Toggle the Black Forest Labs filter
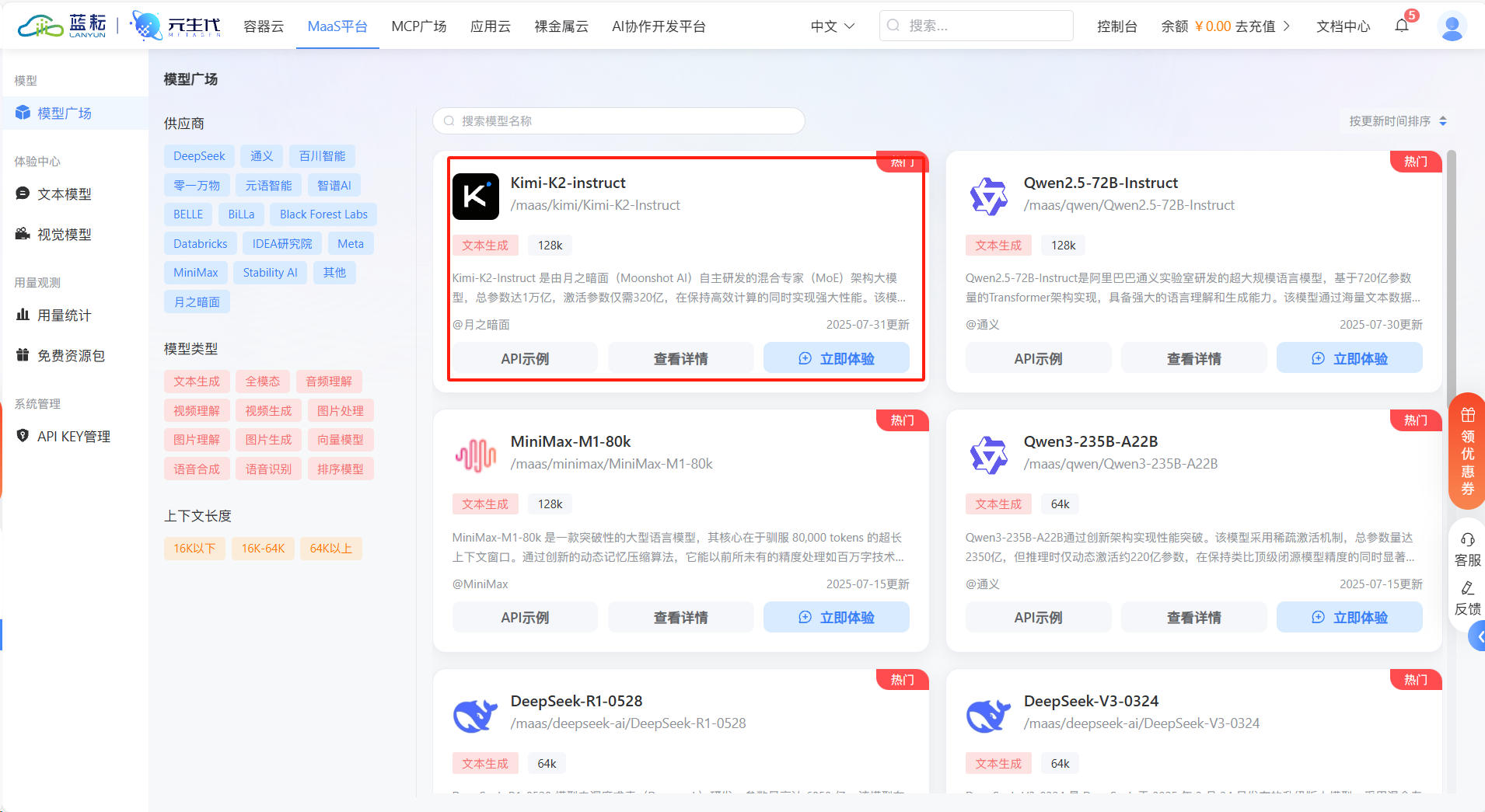The image size is (1485, 812). click(x=323, y=214)
